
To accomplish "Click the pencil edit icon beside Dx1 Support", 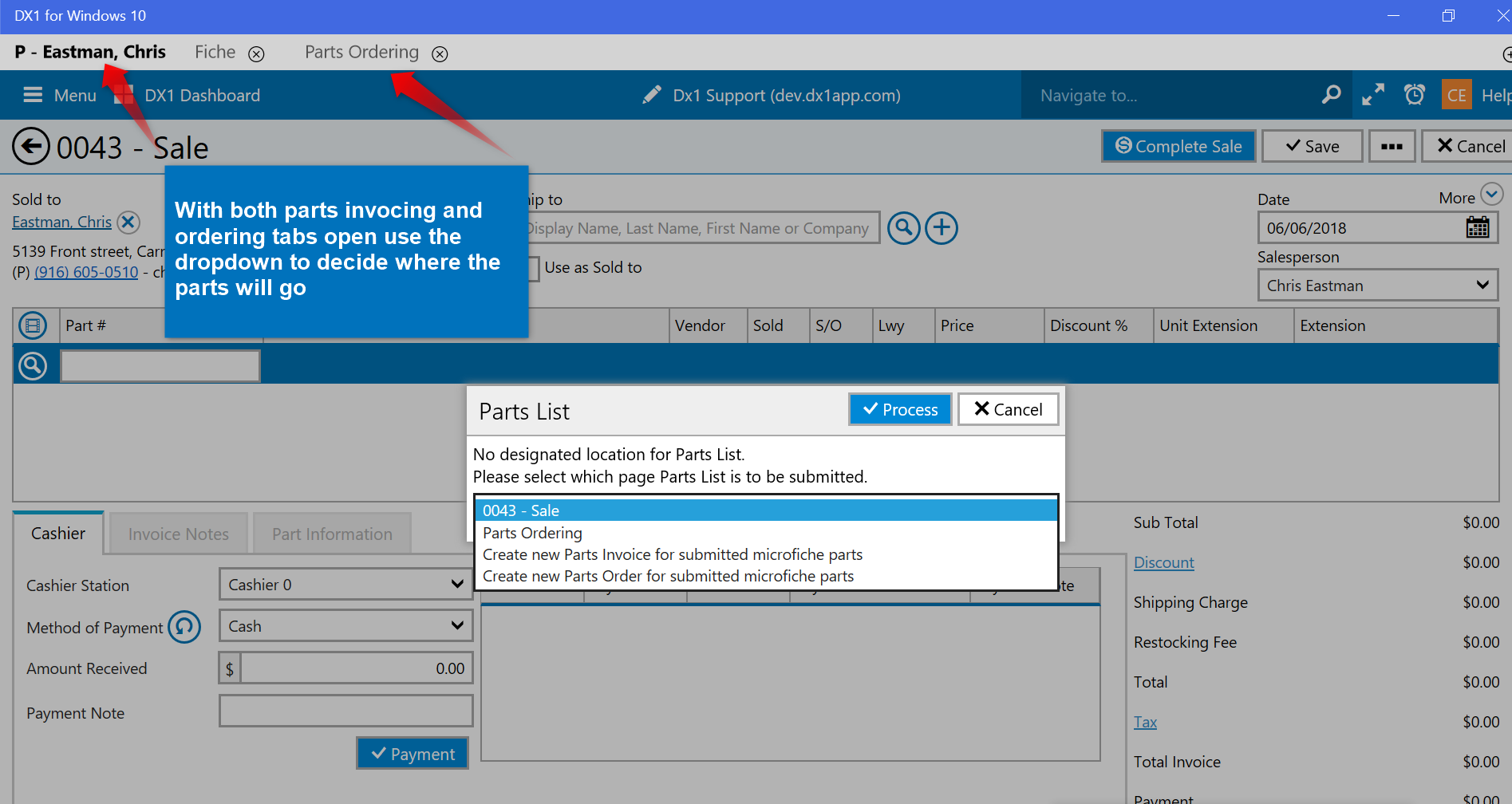I will pyautogui.click(x=652, y=96).
